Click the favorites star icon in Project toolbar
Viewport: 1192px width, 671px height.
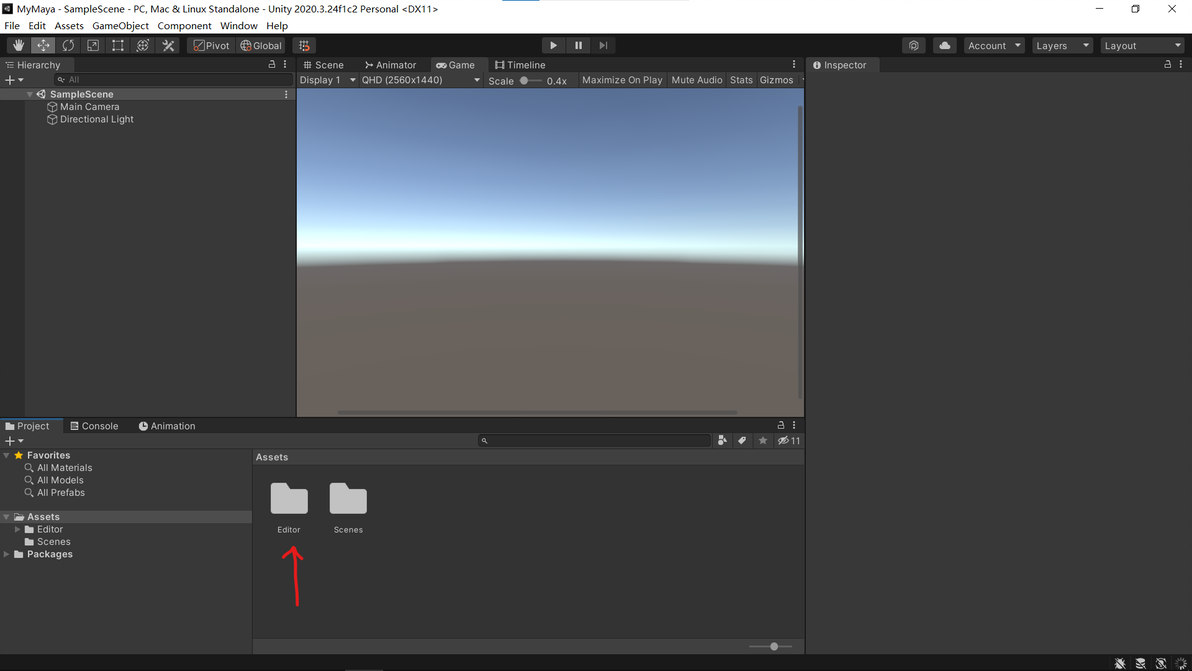(762, 441)
